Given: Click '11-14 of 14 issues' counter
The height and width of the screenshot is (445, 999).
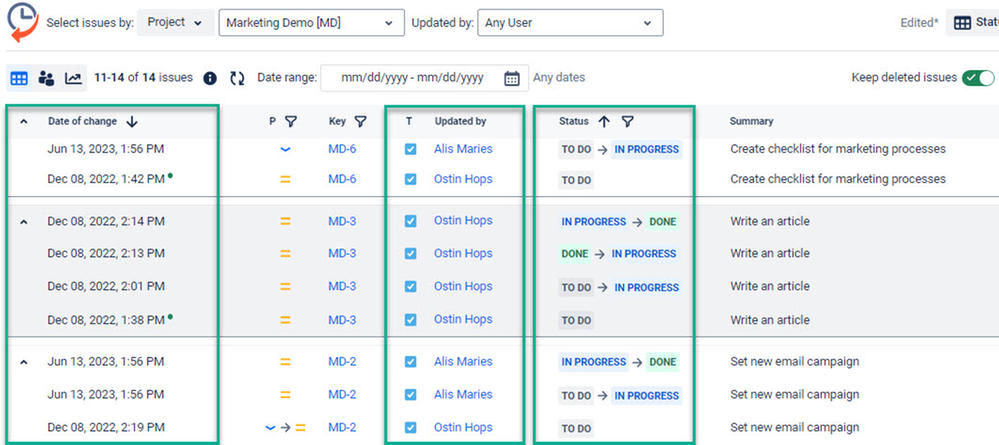Looking at the screenshot, I should click(143, 78).
